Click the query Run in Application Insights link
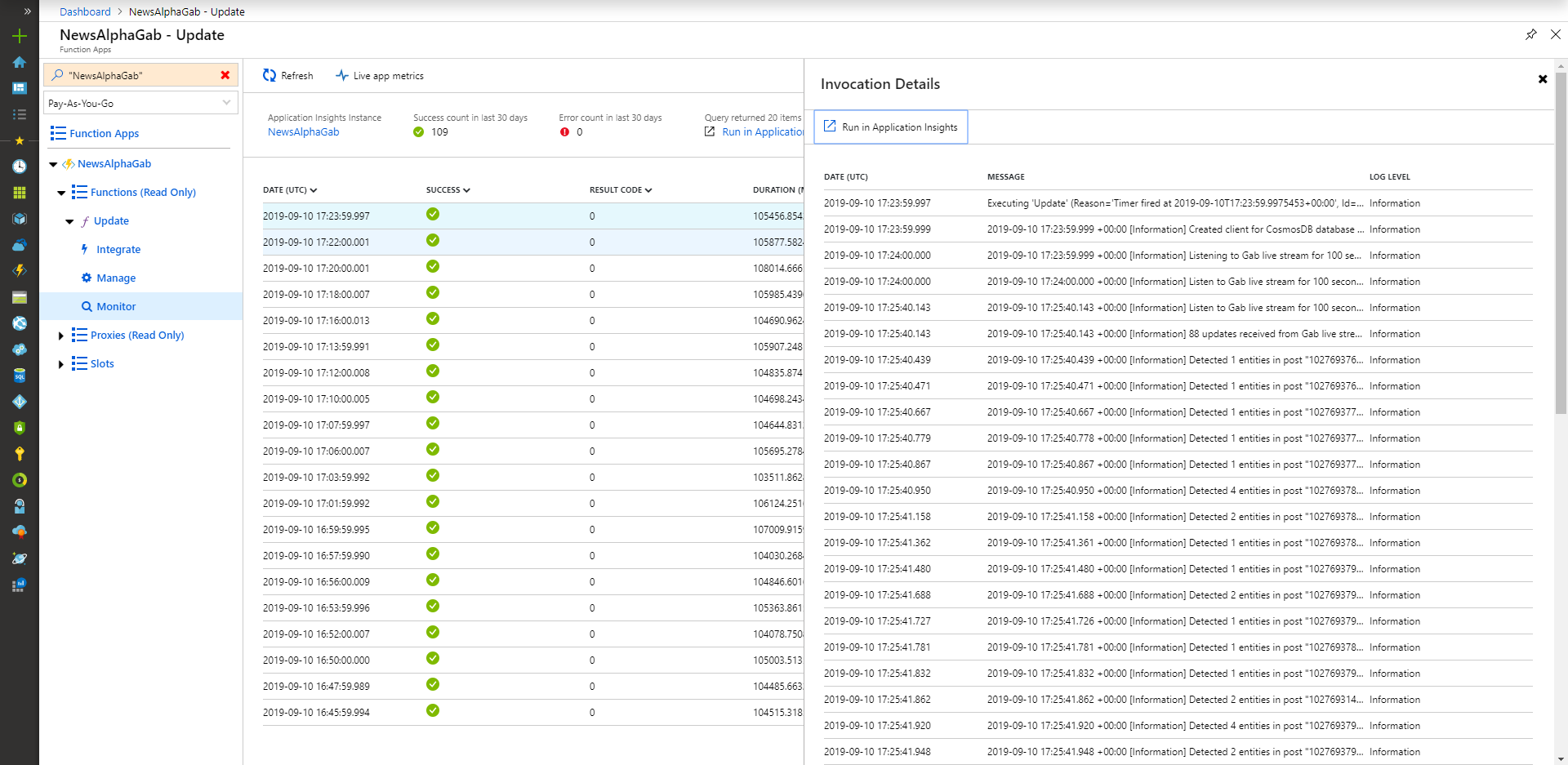Viewport: 1568px width, 765px height. pos(762,132)
